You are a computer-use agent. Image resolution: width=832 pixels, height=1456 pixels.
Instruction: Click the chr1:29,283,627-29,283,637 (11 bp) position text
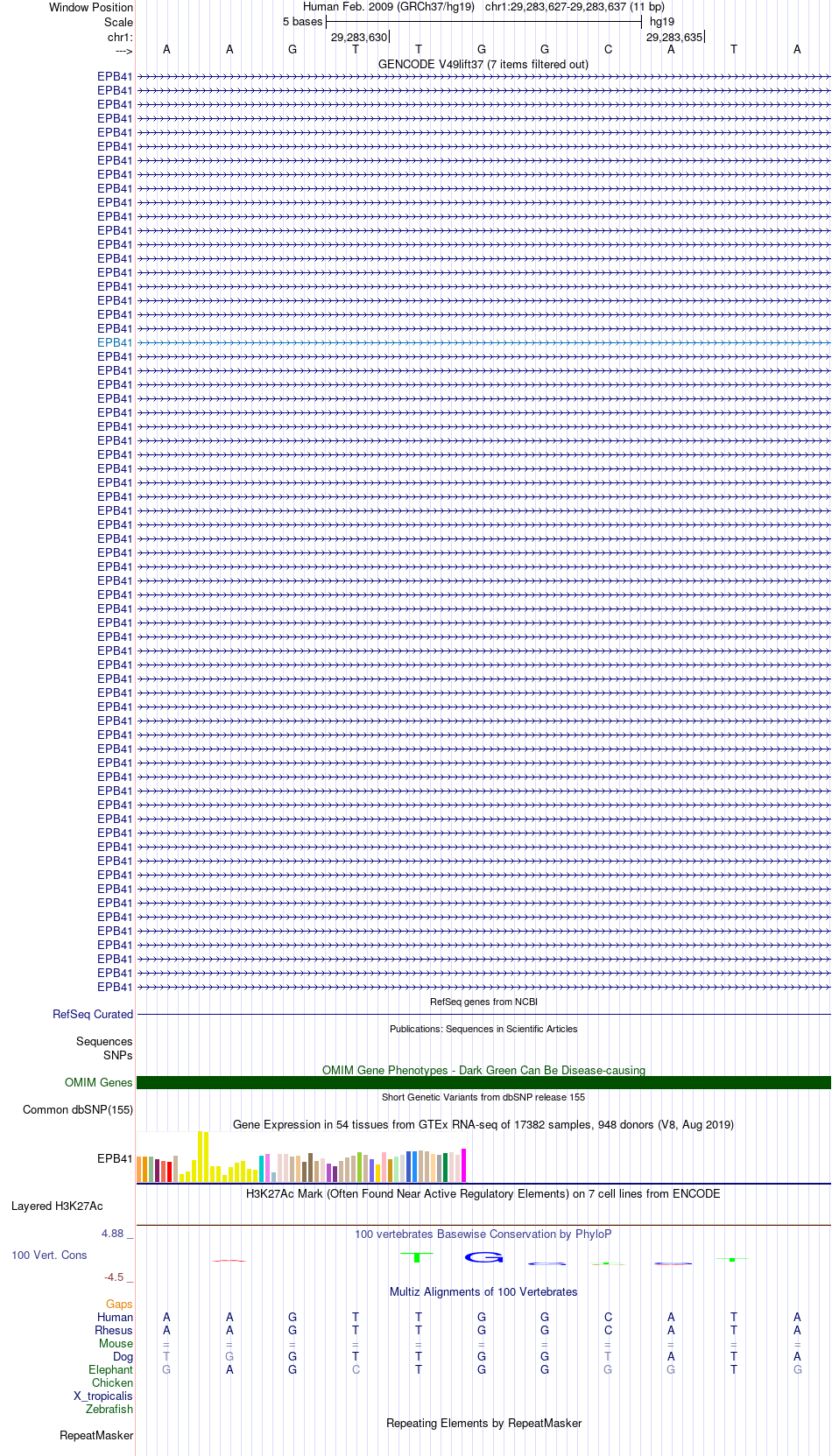click(575, 7)
